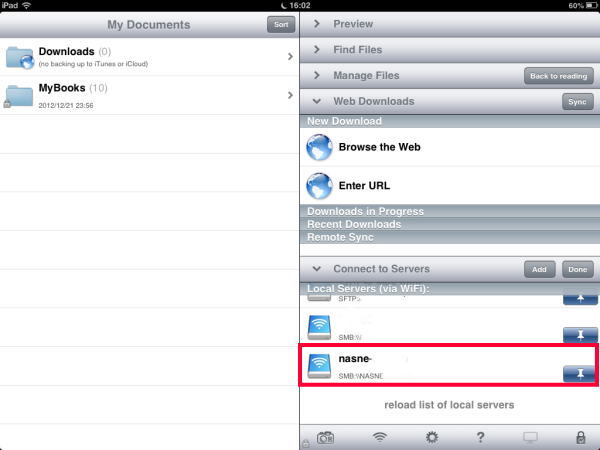Collapse the Web Downloads section
The image size is (600, 450).
317,101
